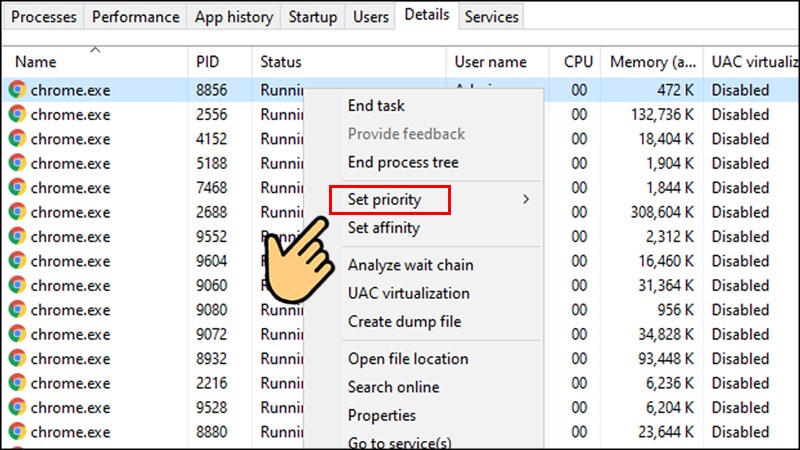Open Properties from context menu

coord(382,416)
